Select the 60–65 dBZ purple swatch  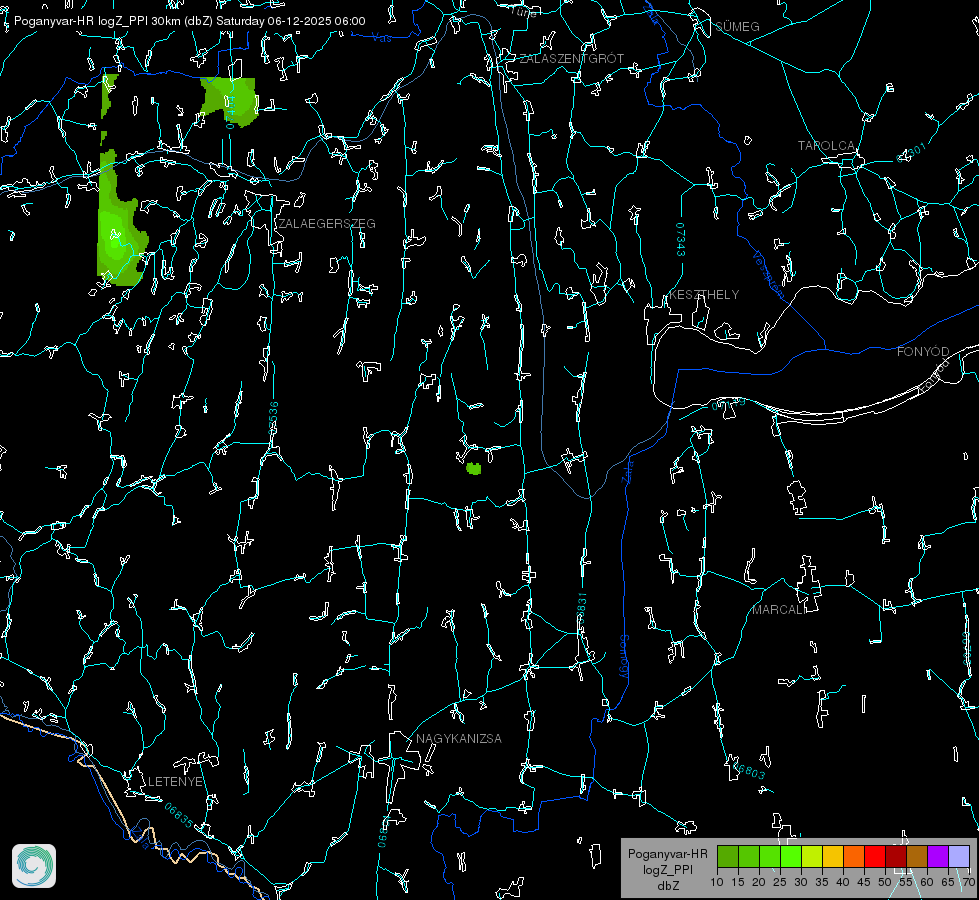(938, 856)
